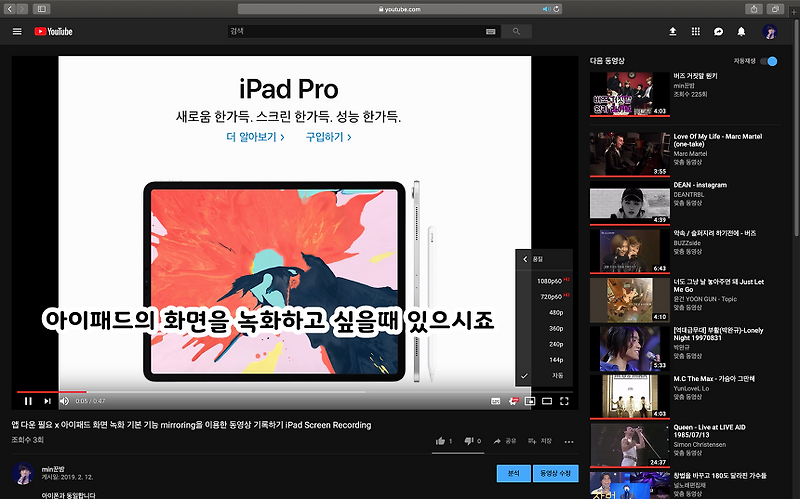This screenshot has width=800, height=499.
Task: Click the share button under video
Action: click(x=505, y=441)
